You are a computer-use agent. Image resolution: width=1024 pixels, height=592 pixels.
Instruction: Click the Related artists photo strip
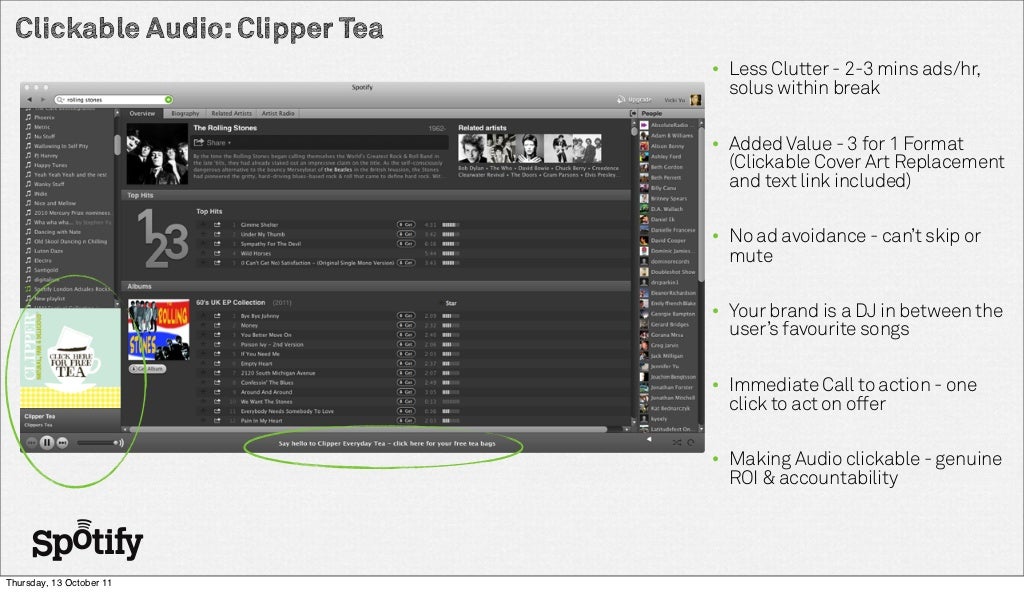[530, 148]
